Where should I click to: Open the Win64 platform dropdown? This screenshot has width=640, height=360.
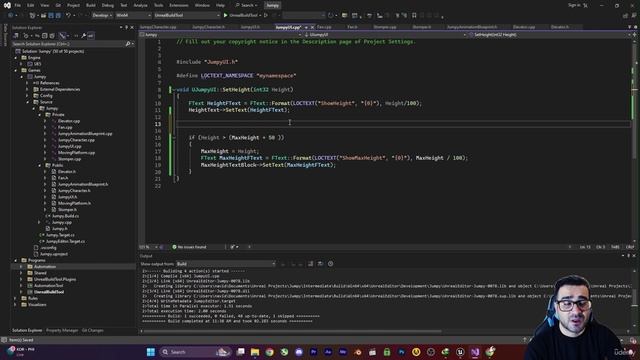click(133, 15)
